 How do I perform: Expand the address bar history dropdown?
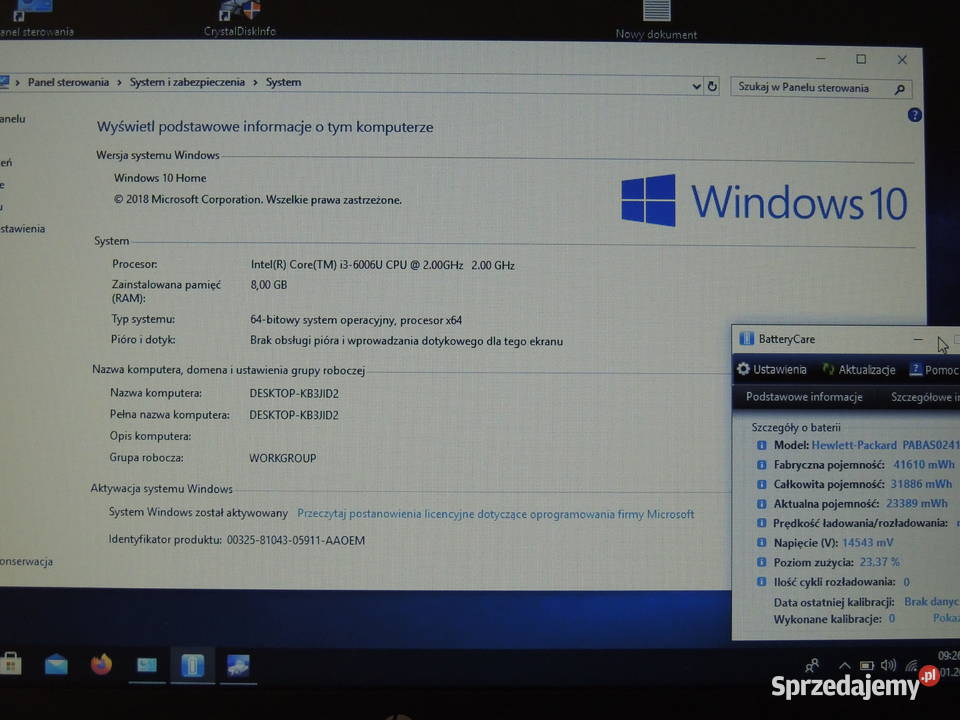pyautogui.click(x=696, y=86)
